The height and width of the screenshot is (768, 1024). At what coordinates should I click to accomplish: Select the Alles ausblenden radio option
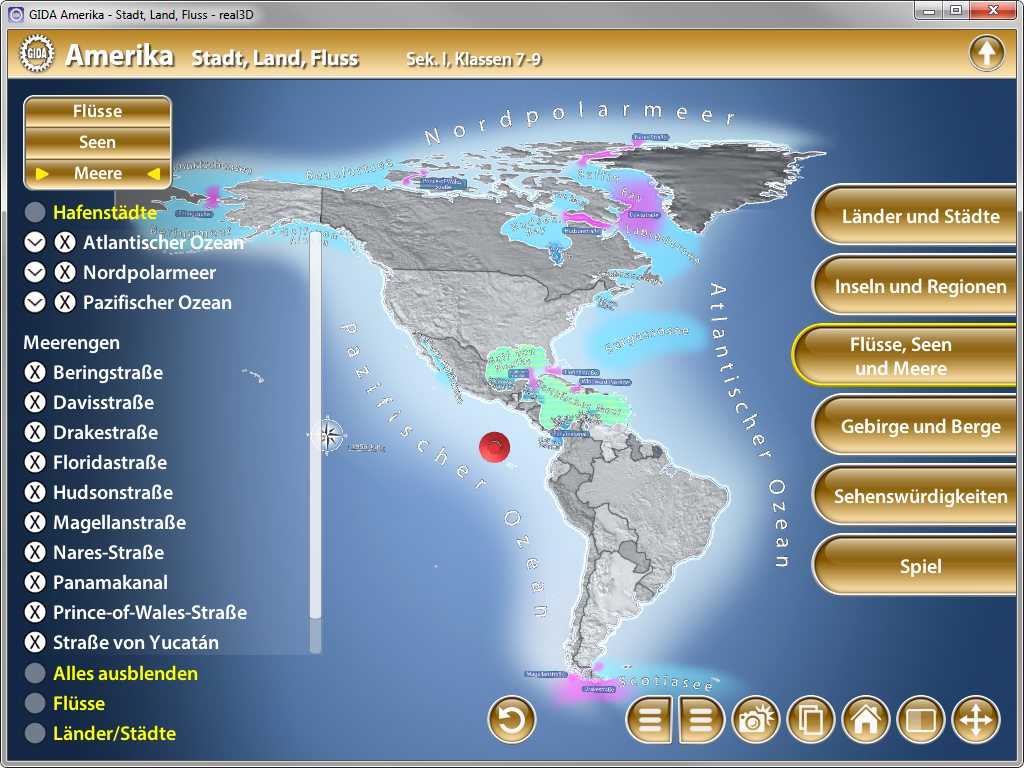click(35, 673)
